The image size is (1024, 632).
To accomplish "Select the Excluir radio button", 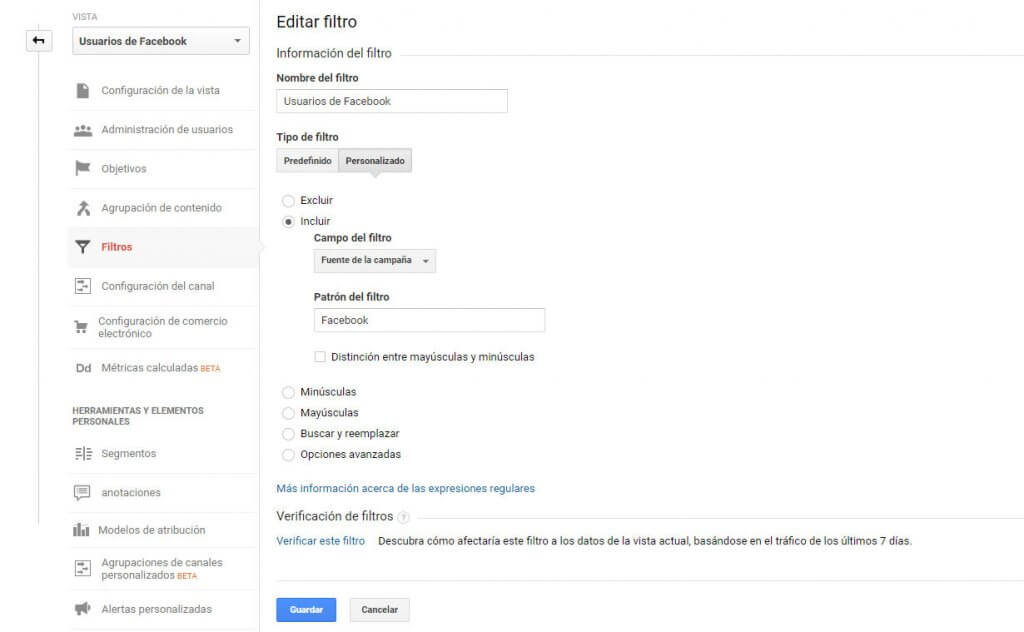I will [x=288, y=201].
